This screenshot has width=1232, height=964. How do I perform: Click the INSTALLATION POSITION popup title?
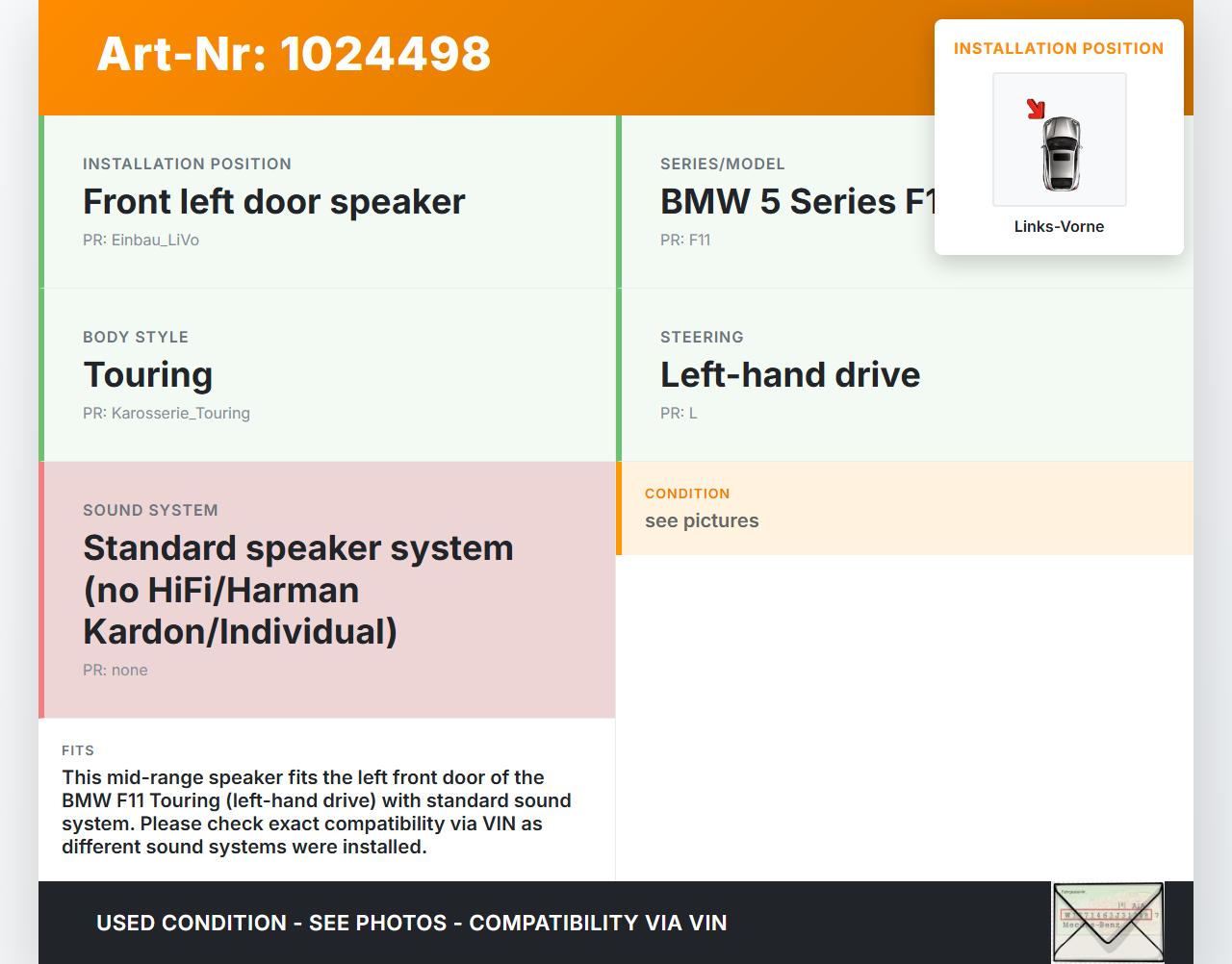1059,48
